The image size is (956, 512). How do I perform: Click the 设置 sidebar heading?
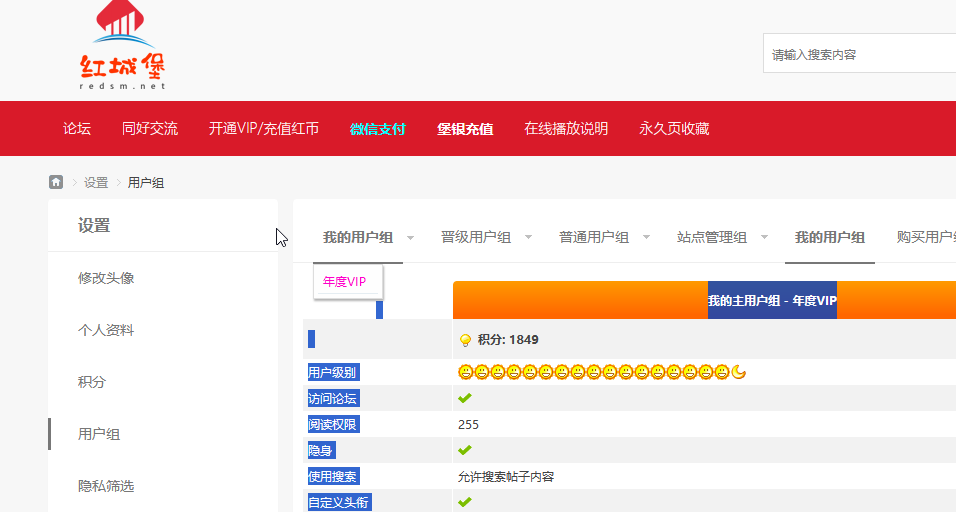coord(94,226)
